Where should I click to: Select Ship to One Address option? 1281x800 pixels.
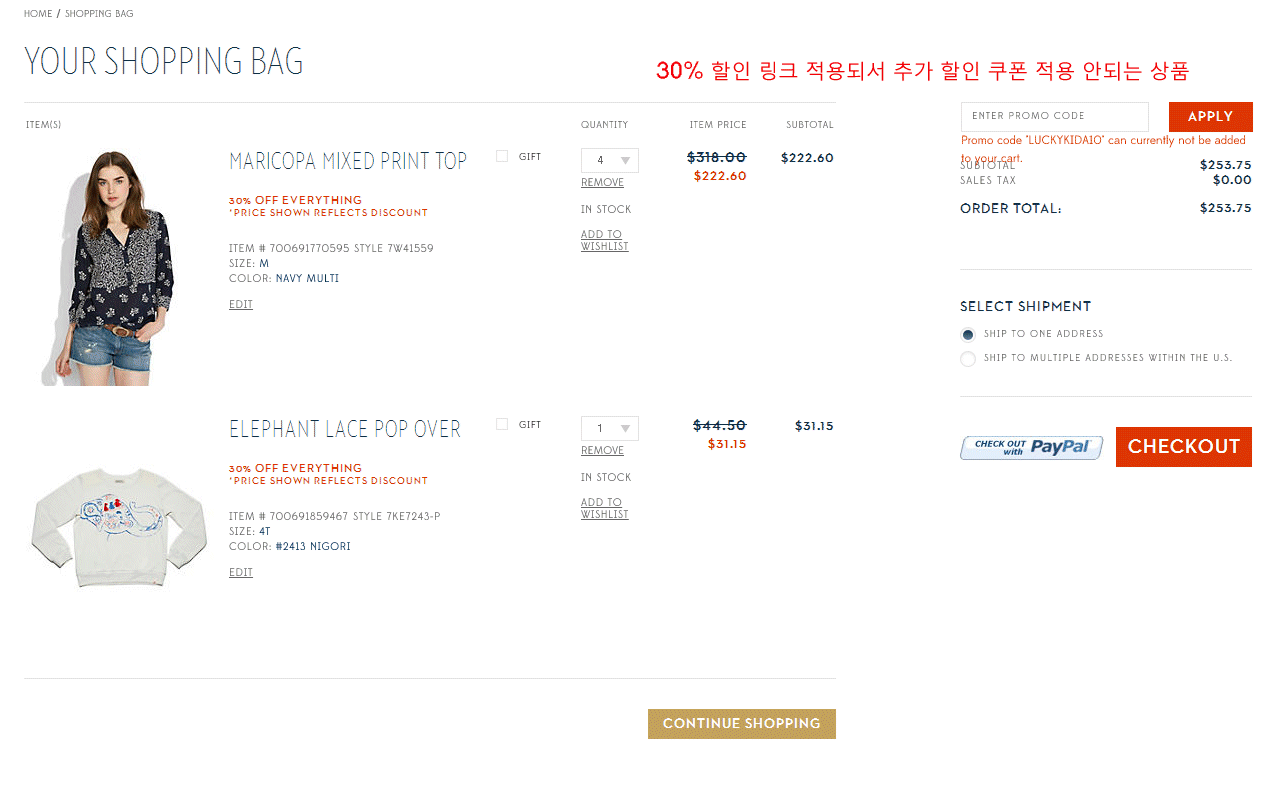[968, 335]
